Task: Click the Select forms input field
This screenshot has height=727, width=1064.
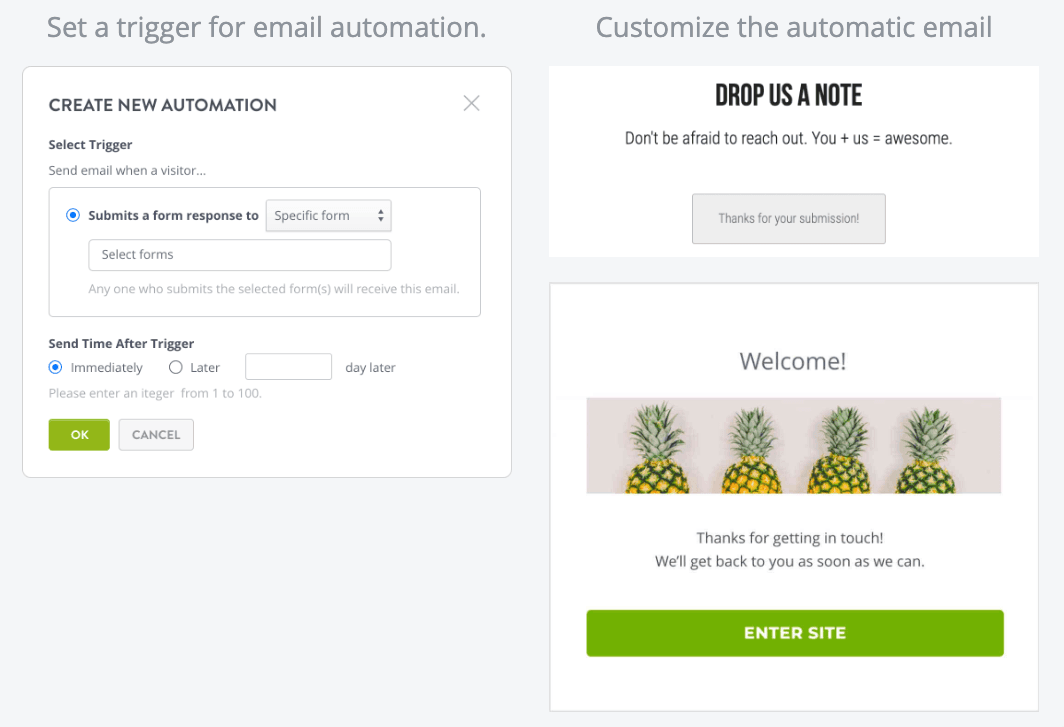Action: (239, 255)
